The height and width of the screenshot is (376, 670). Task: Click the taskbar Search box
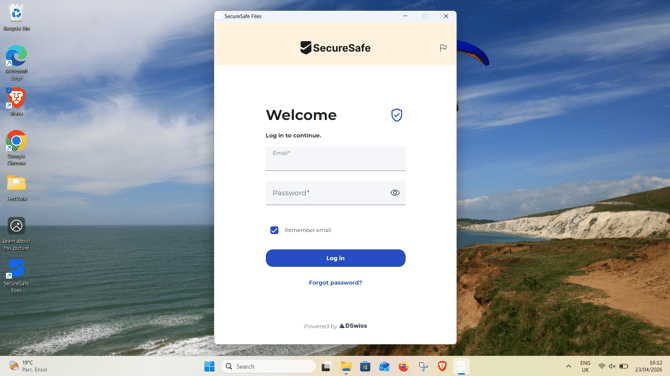(x=268, y=366)
